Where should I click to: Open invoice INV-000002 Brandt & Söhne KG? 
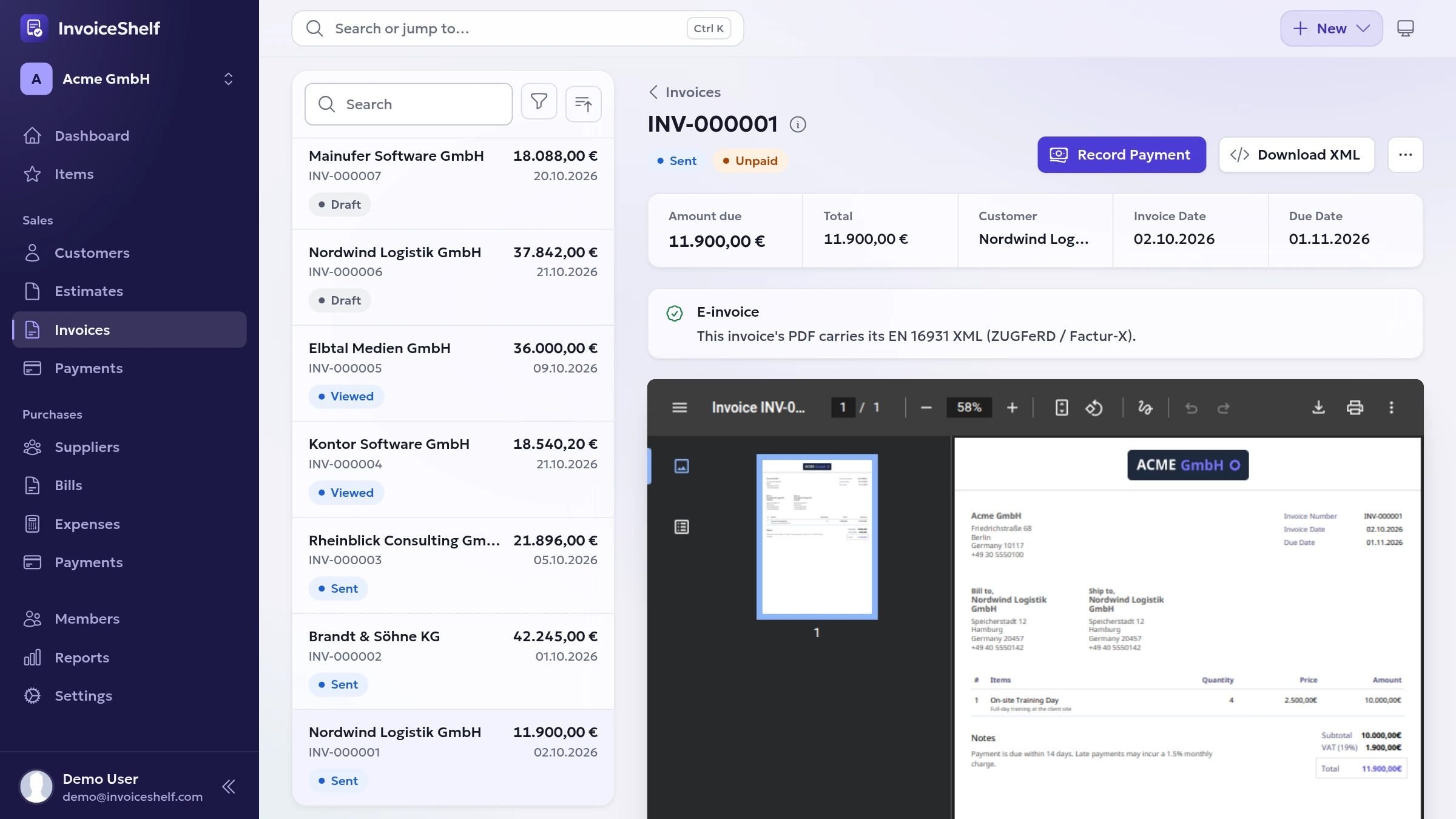(x=453, y=661)
